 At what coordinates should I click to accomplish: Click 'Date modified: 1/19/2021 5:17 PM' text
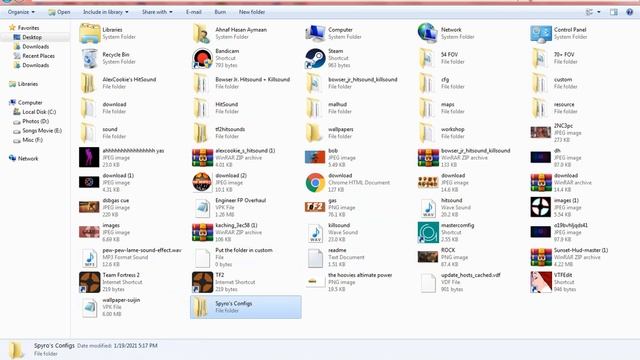point(117,346)
